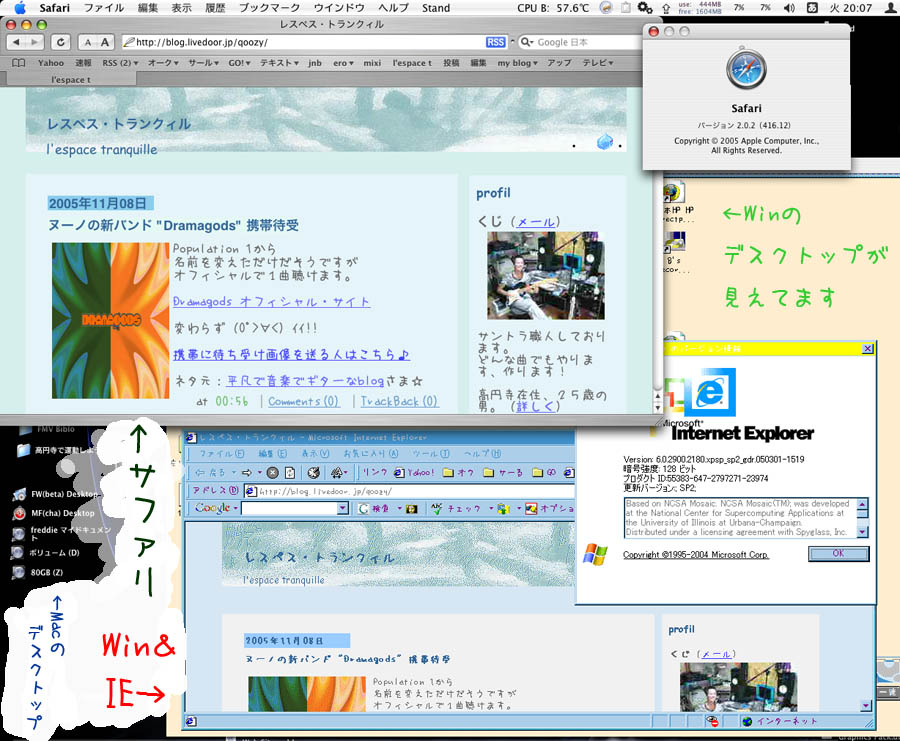Expand the RSS (2) bookmark folder
900x741 pixels.
[x=121, y=63]
